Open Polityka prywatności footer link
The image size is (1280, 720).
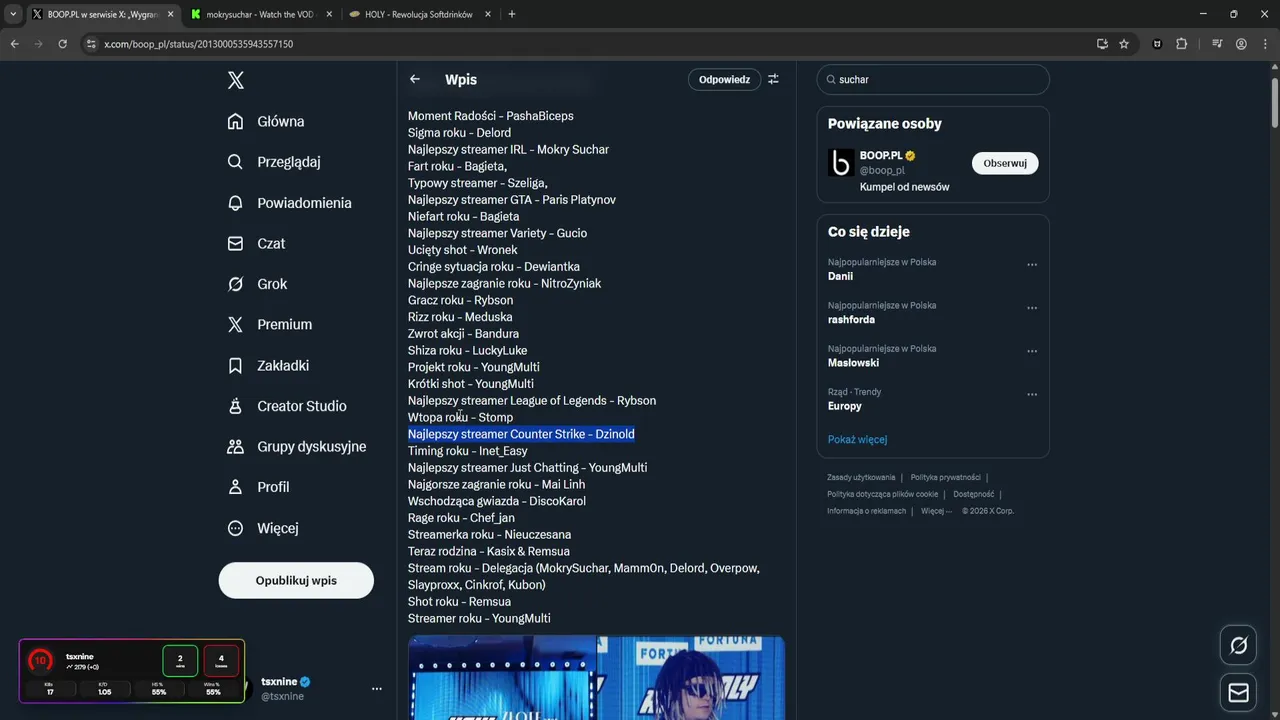945,477
